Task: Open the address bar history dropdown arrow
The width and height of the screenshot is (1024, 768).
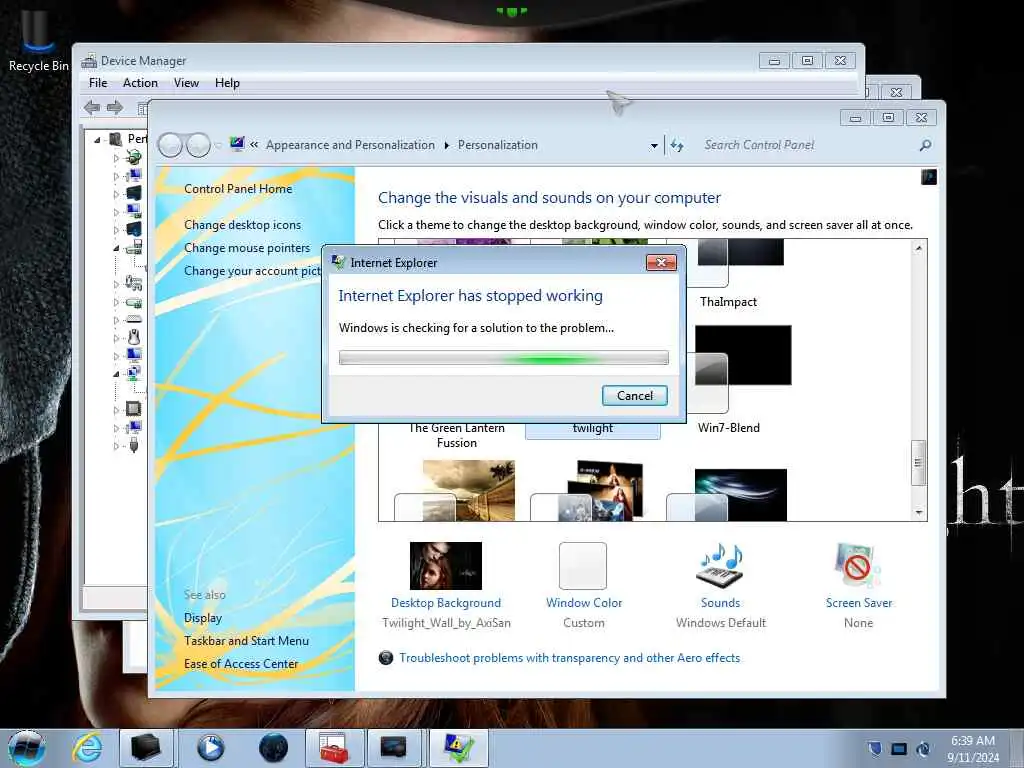Action: [x=654, y=146]
